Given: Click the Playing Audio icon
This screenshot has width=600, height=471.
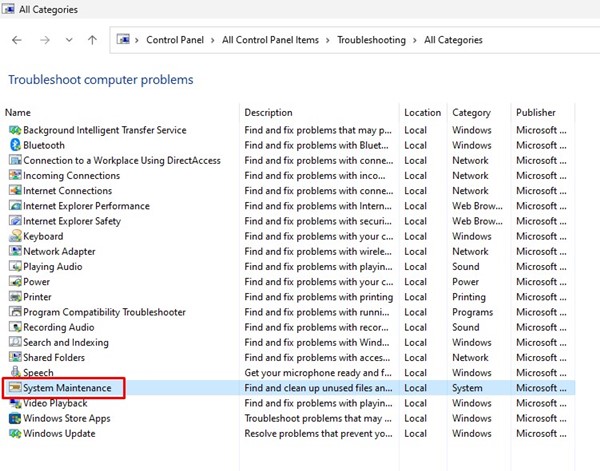Looking at the screenshot, I should pyautogui.click(x=14, y=267).
